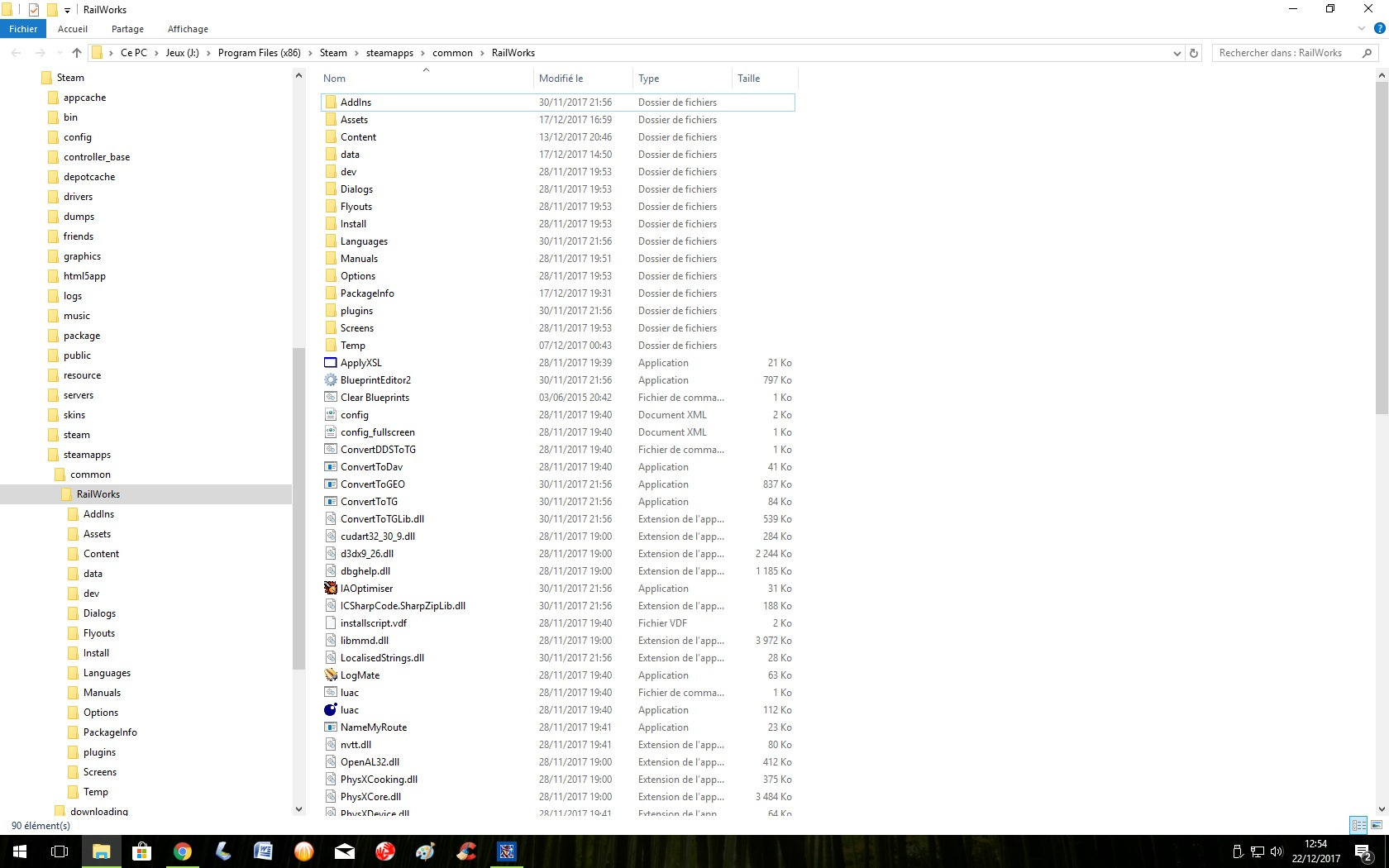Navigate to Ce PC in the breadcrumb
1389x868 pixels.
pyautogui.click(x=134, y=53)
